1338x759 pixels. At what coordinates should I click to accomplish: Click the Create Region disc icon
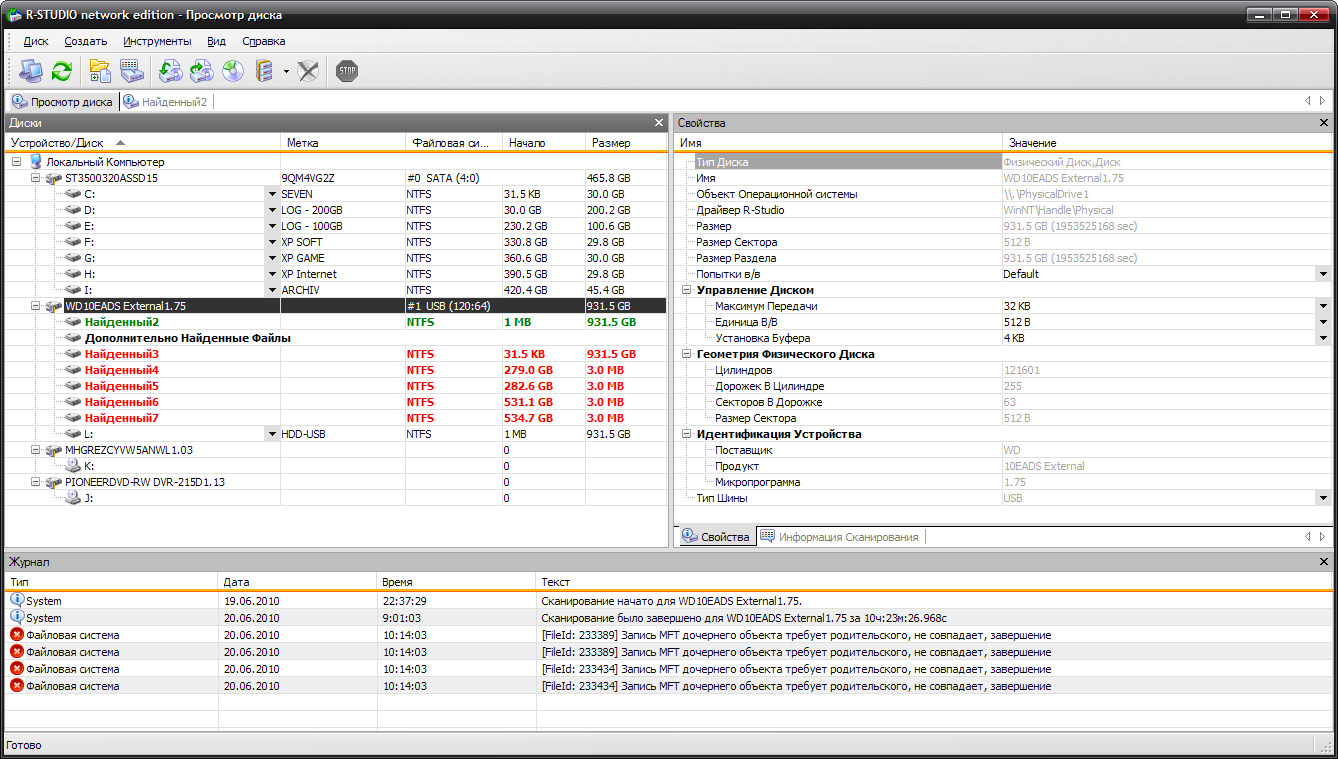coord(232,71)
